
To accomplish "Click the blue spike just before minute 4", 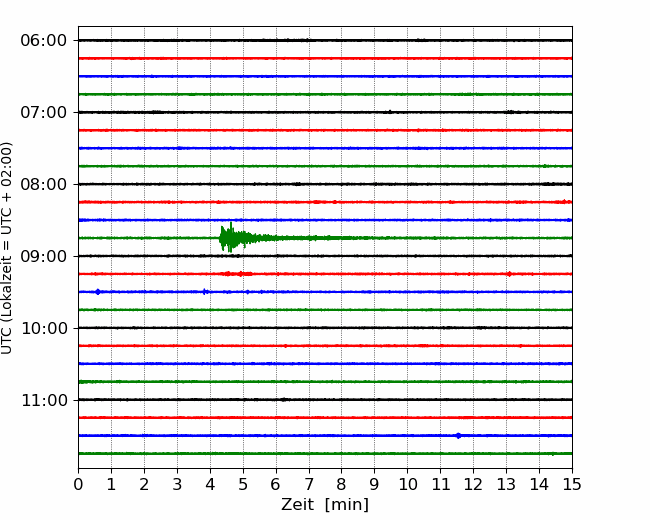I will point(204,292).
